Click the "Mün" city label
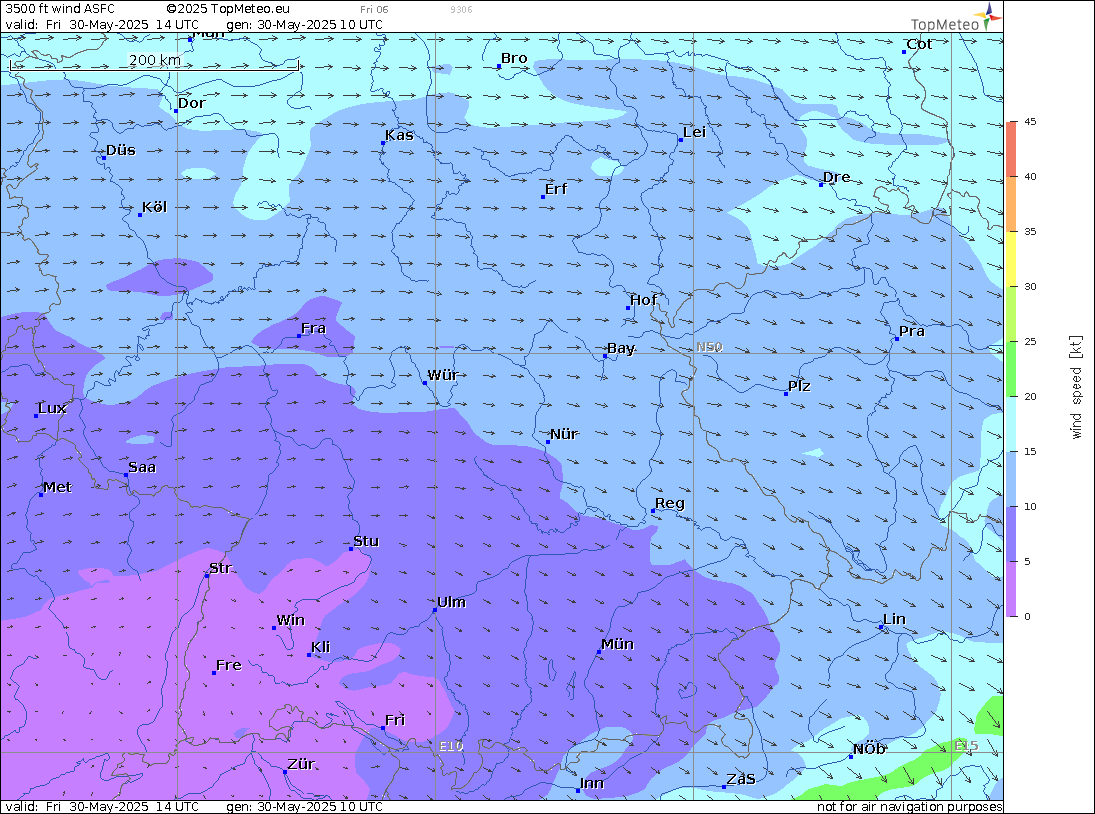Image resolution: width=1095 pixels, height=814 pixels. click(617, 644)
